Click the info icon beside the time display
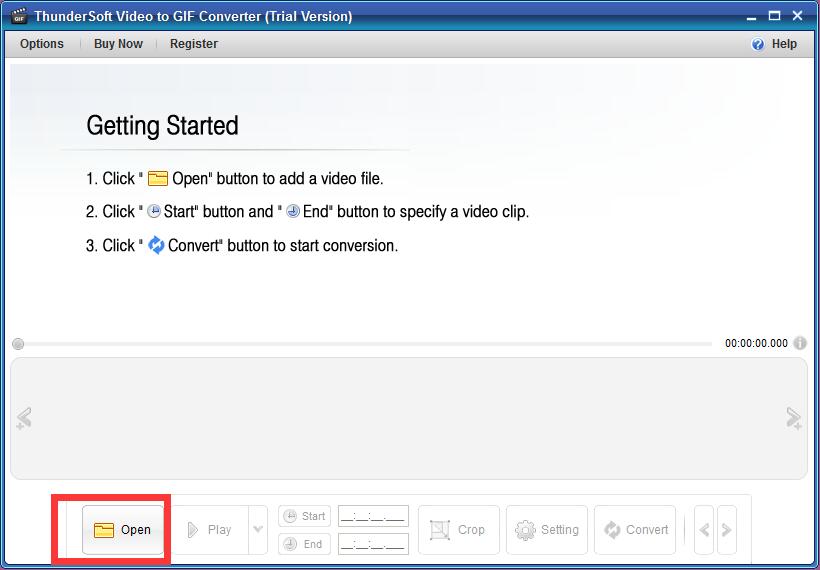Screen dimensions: 820x570 click(800, 343)
